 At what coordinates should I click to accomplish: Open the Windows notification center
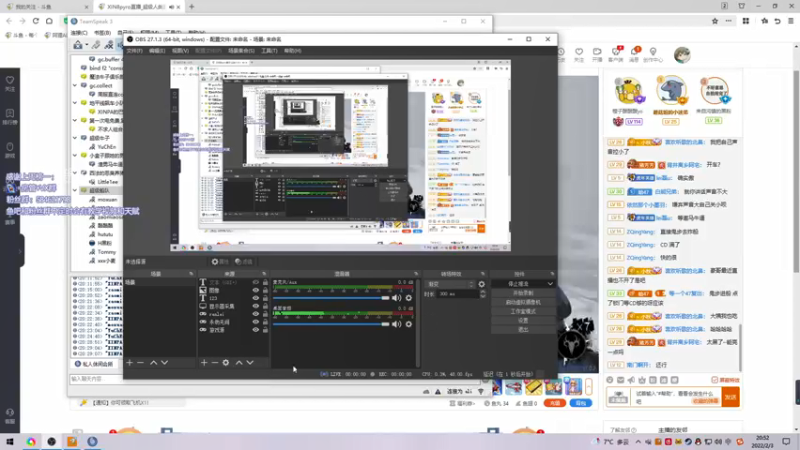pyautogui.click(x=786, y=441)
